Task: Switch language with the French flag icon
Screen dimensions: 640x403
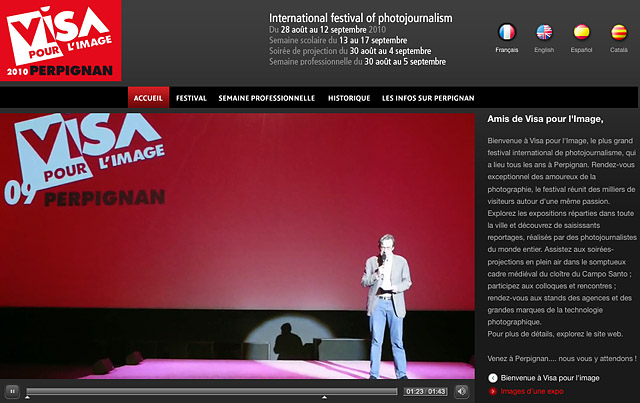Action: [x=507, y=32]
